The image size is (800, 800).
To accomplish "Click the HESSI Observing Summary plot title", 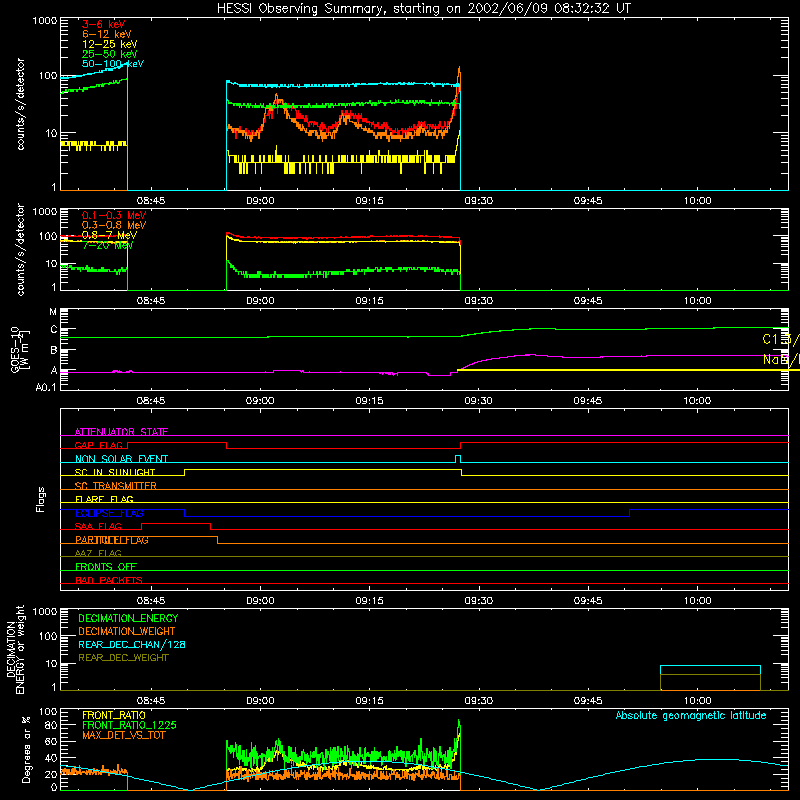I will coord(423,8).
